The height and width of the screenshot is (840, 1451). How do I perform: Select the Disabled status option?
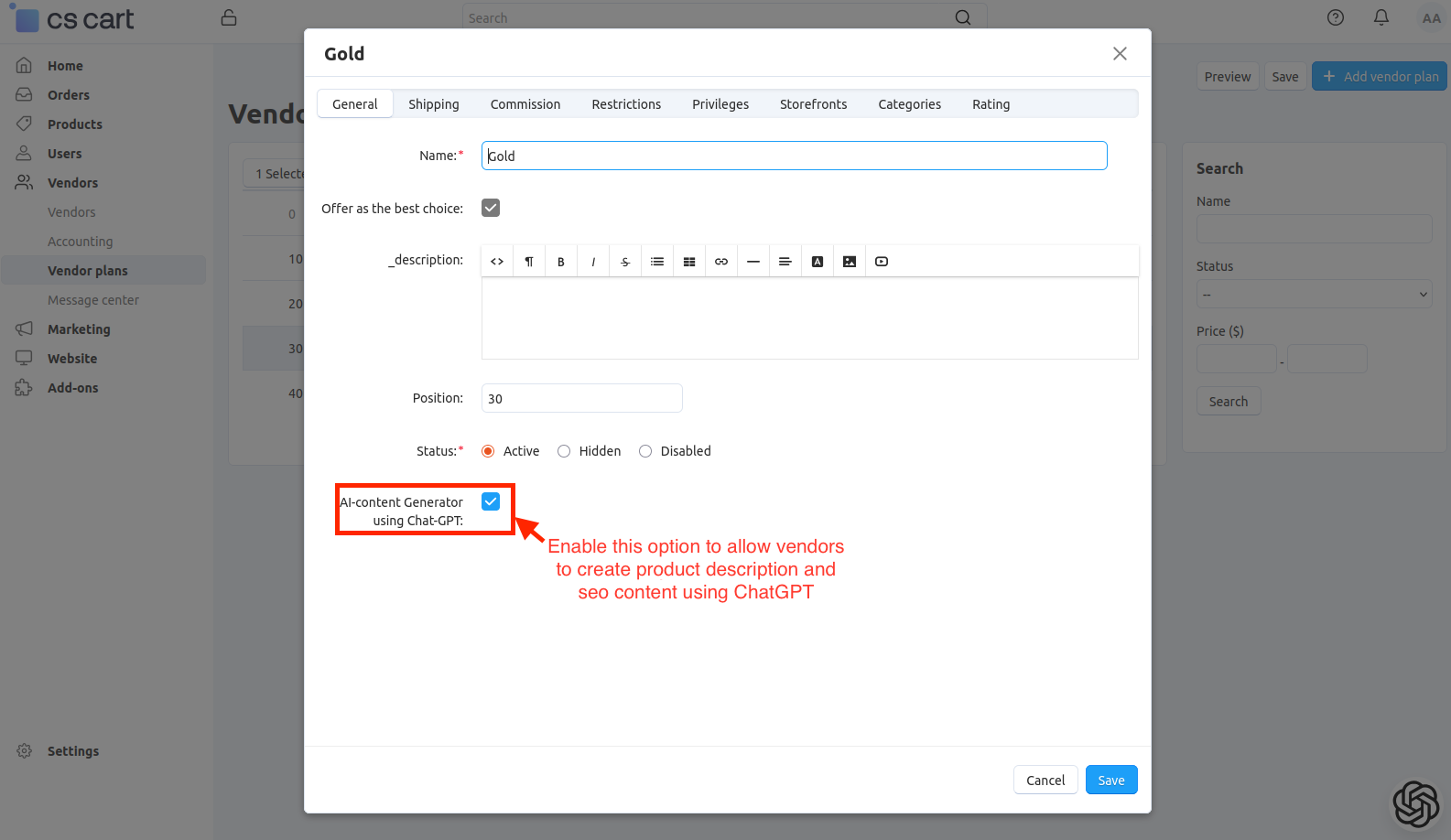tap(645, 451)
